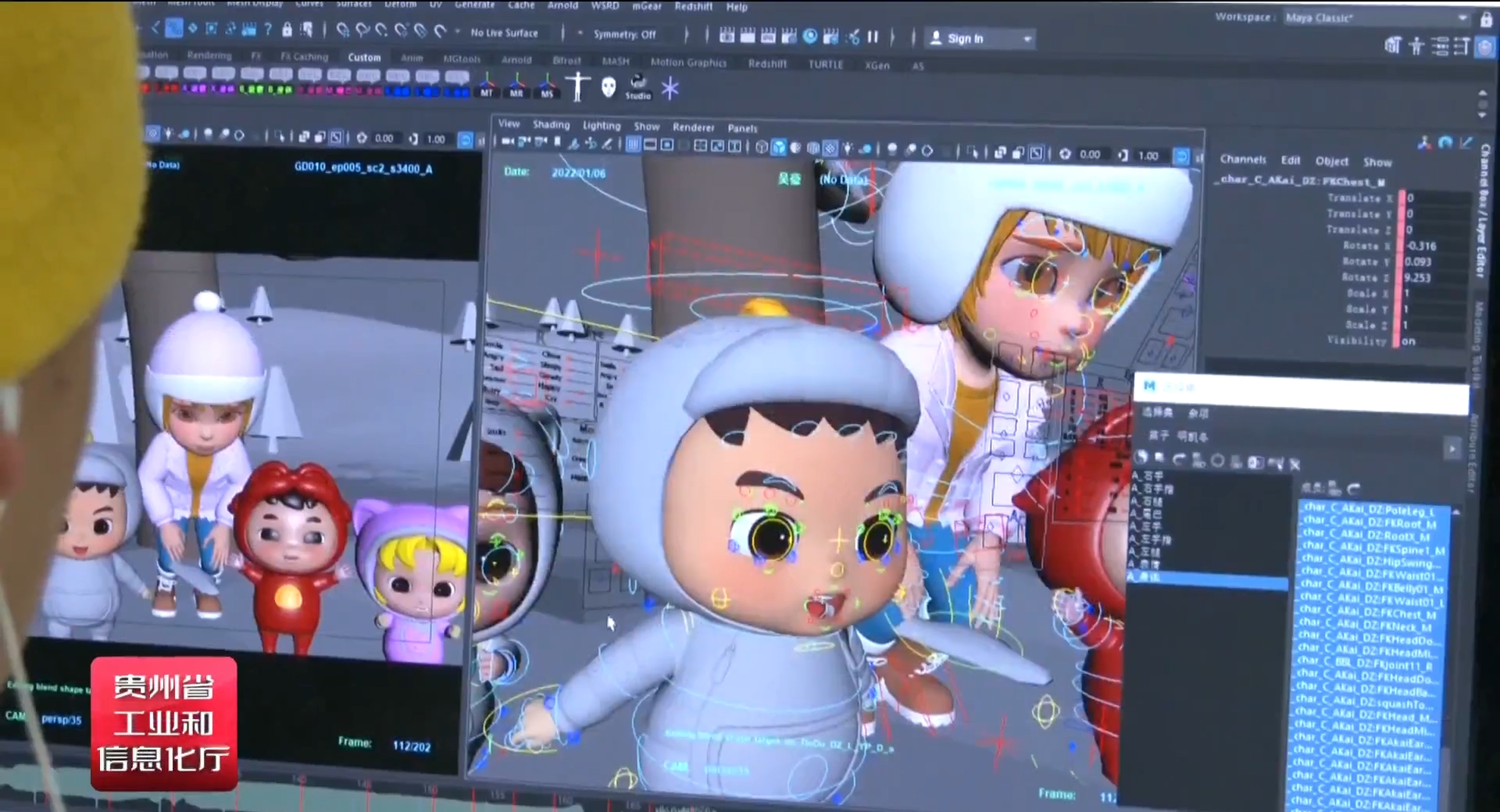Click the MR shelf icon
1500x812 pixels.
[516, 85]
